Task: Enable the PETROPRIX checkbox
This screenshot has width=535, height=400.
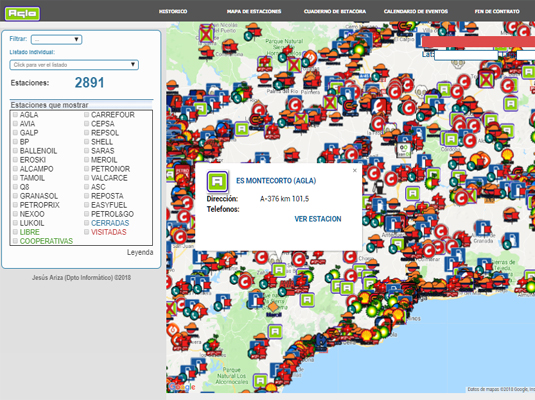Action: (x=15, y=205)
